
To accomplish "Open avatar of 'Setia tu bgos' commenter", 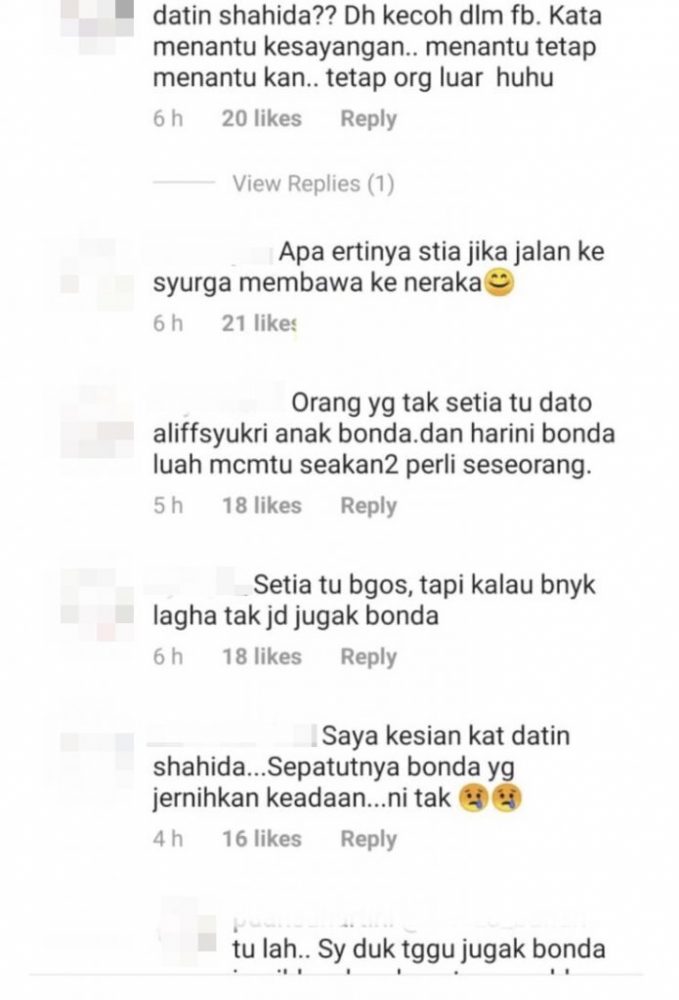I will click(x=97, y=604).
